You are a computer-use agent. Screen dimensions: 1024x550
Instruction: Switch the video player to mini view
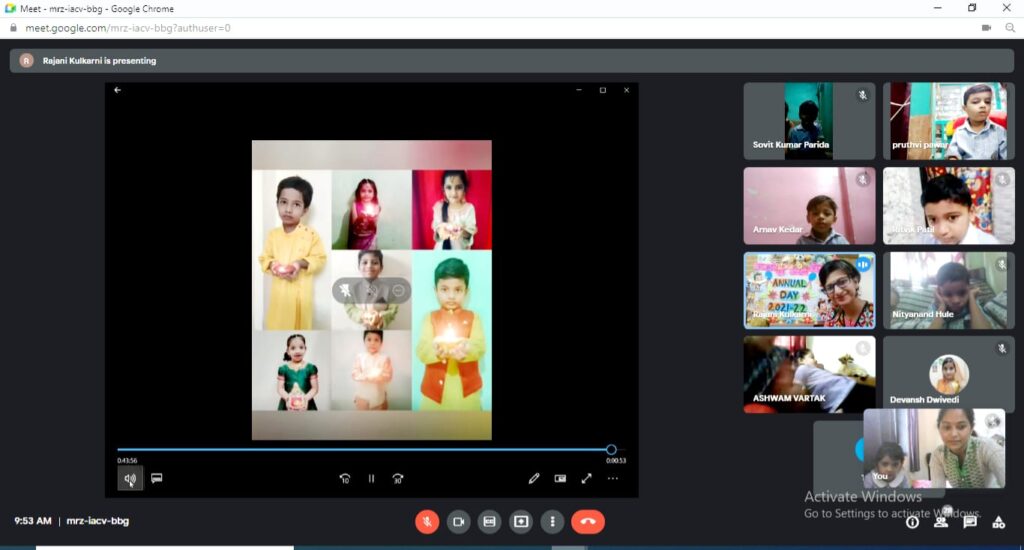click(560, 479)
